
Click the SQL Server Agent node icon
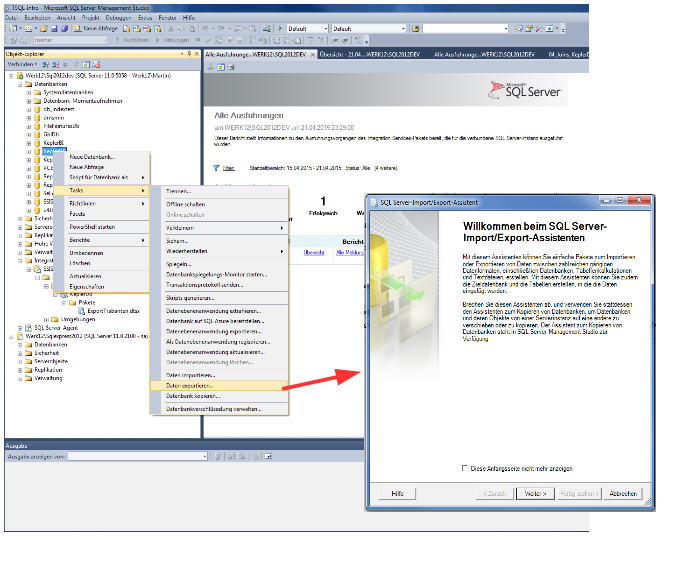pyautogui.click(x=29, y=328)
